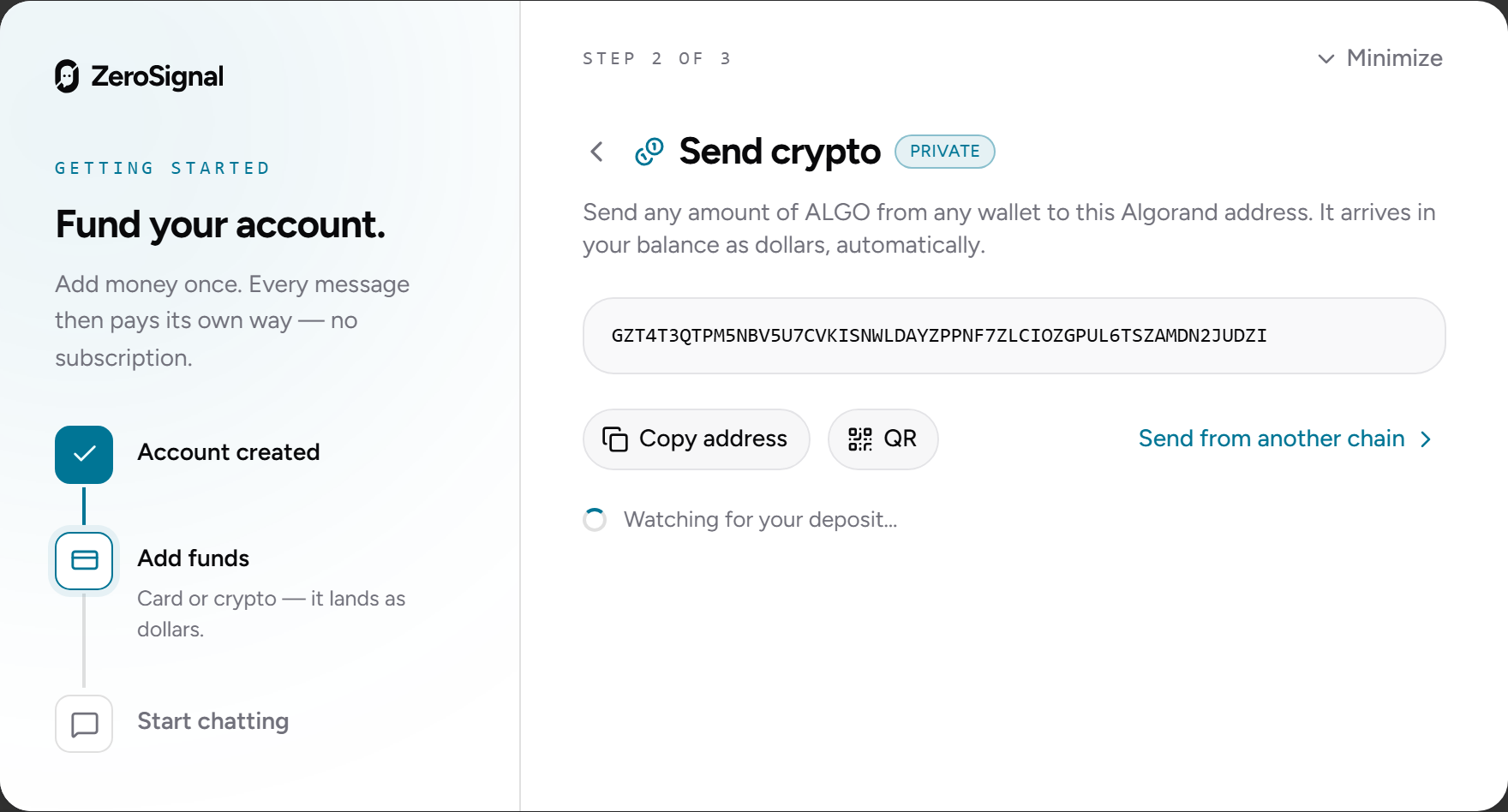
Task: Click the spinner beside Watching for your deposit
Action: [x=595, y=520]
